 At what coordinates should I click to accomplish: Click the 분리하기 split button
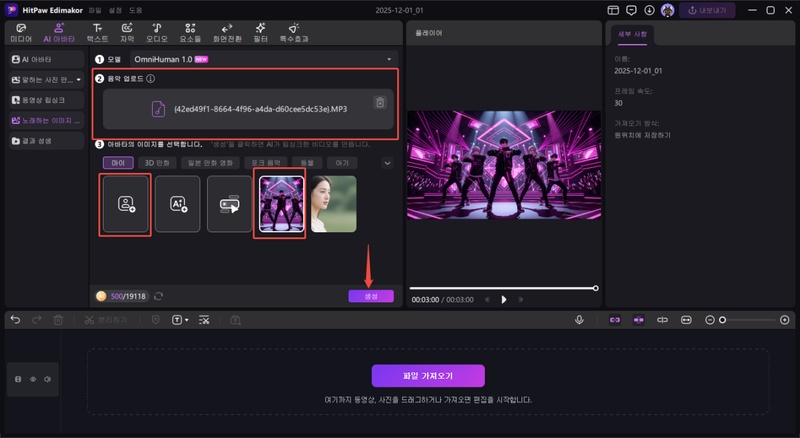point(105,320)
